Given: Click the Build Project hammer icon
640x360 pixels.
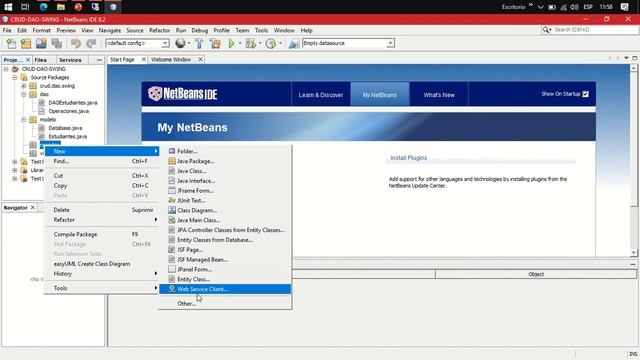Looking at the screenshot, I should point(199,43).
